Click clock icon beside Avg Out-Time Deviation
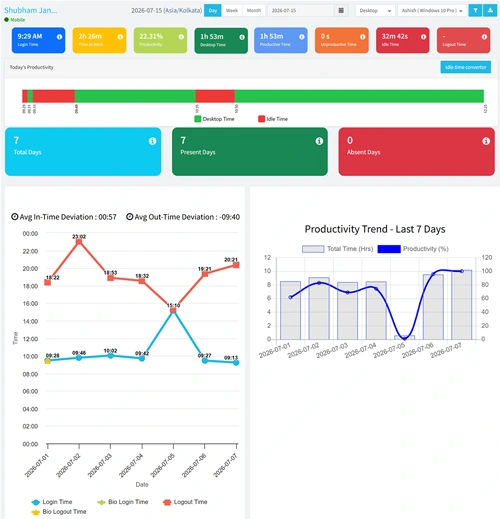The width and height of the screenshot is (500, 519). 129,217
